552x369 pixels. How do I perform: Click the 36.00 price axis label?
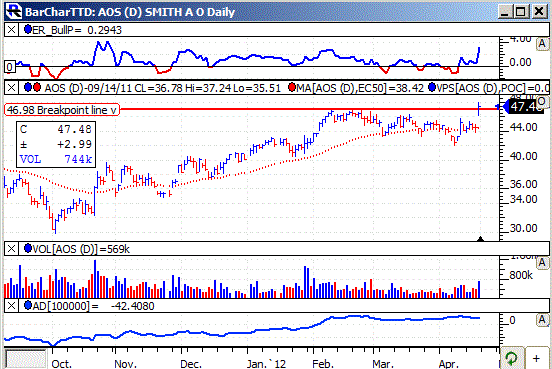click(x=523, y=184)
